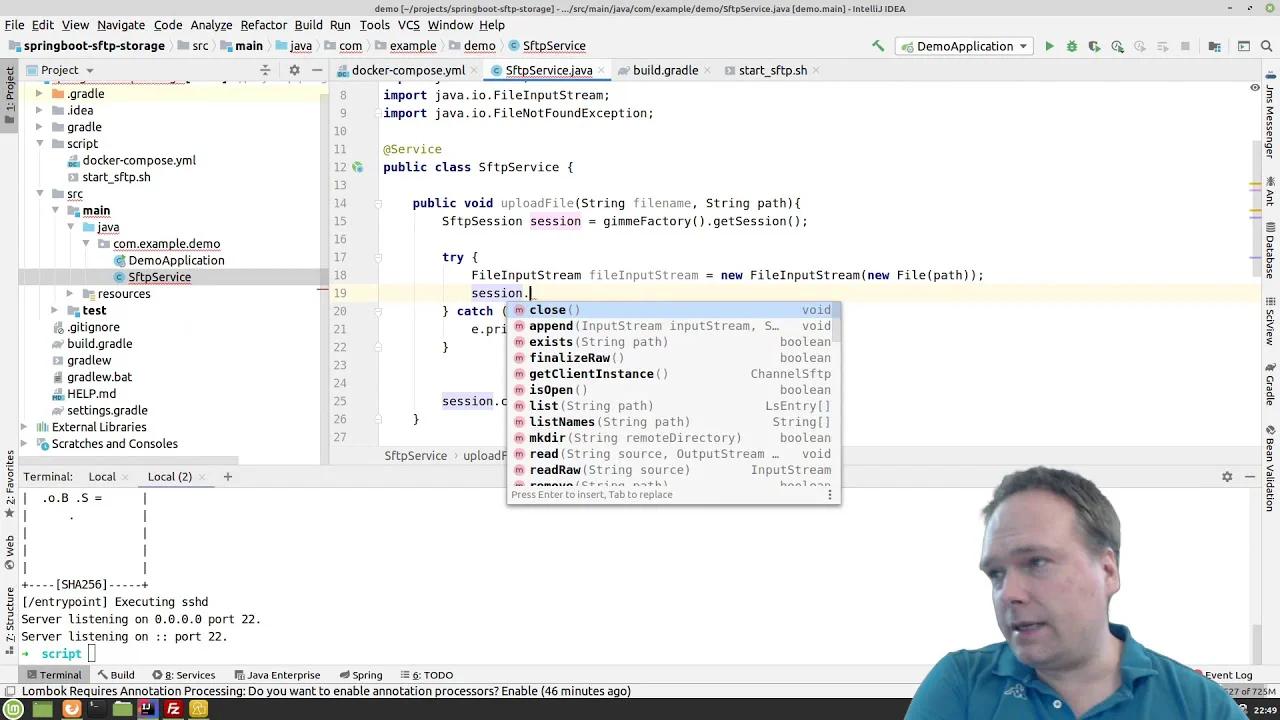
Task: Open the DemoApplication run configuration dropdown
Action: click(965, 46)
